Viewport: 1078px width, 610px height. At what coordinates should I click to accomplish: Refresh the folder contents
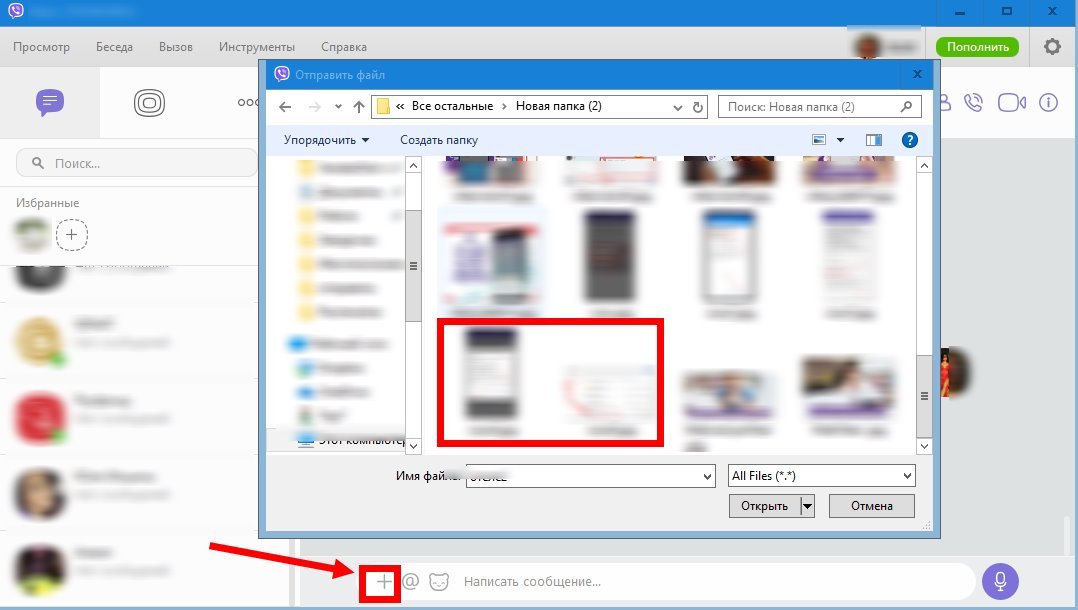click(x=698, y=107)
